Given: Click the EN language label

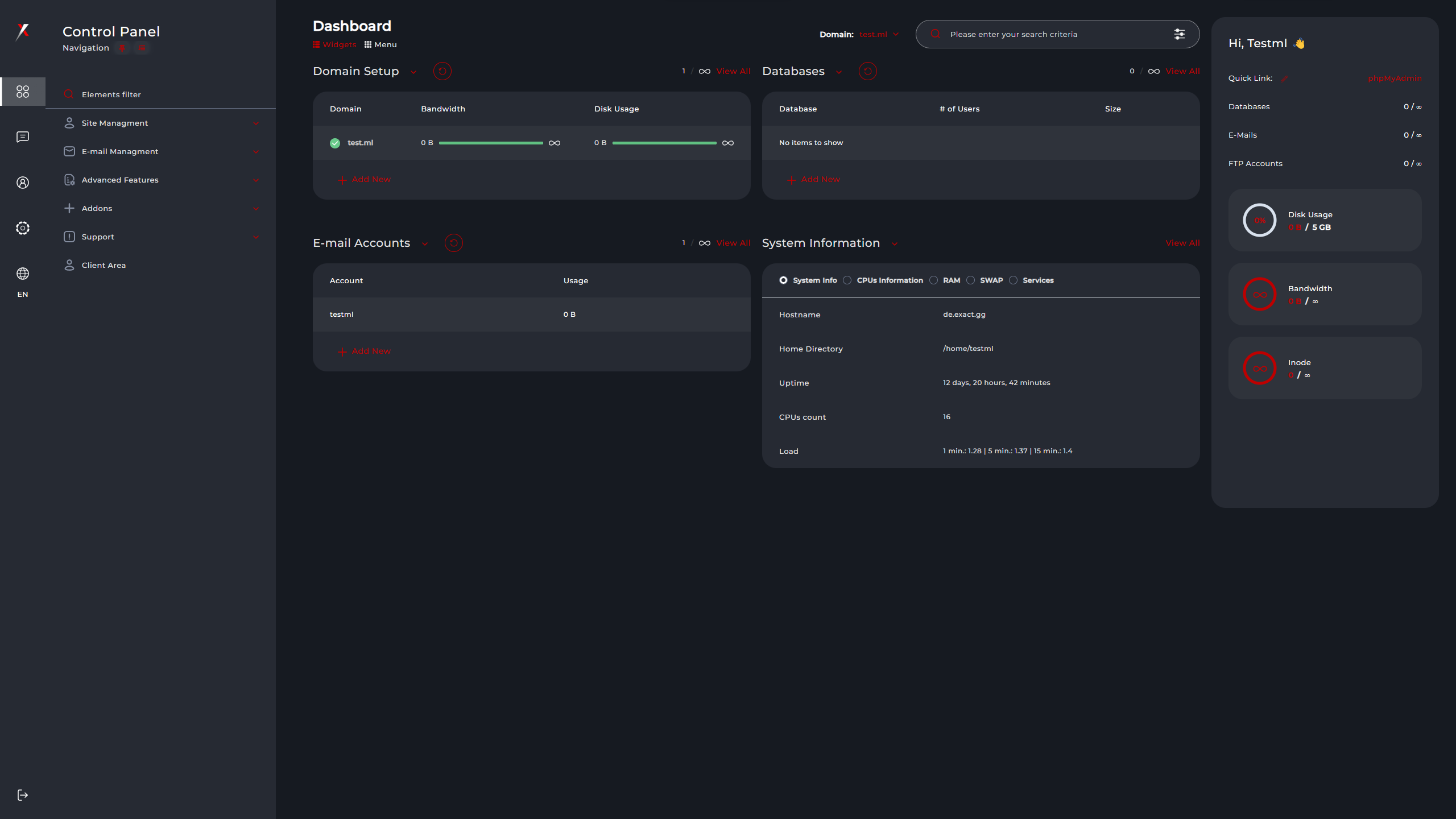Looking at the screenshot, I should click(23, 295).
